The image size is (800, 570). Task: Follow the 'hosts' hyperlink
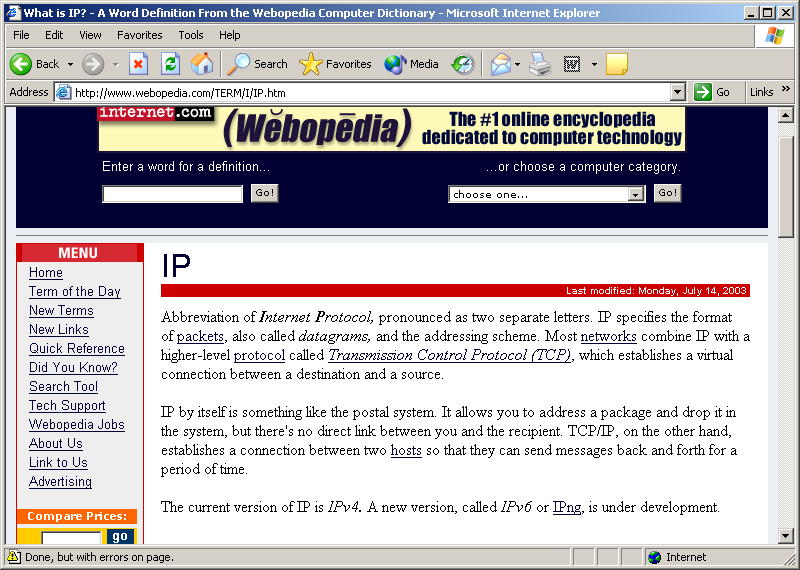[x=406, y=451]
